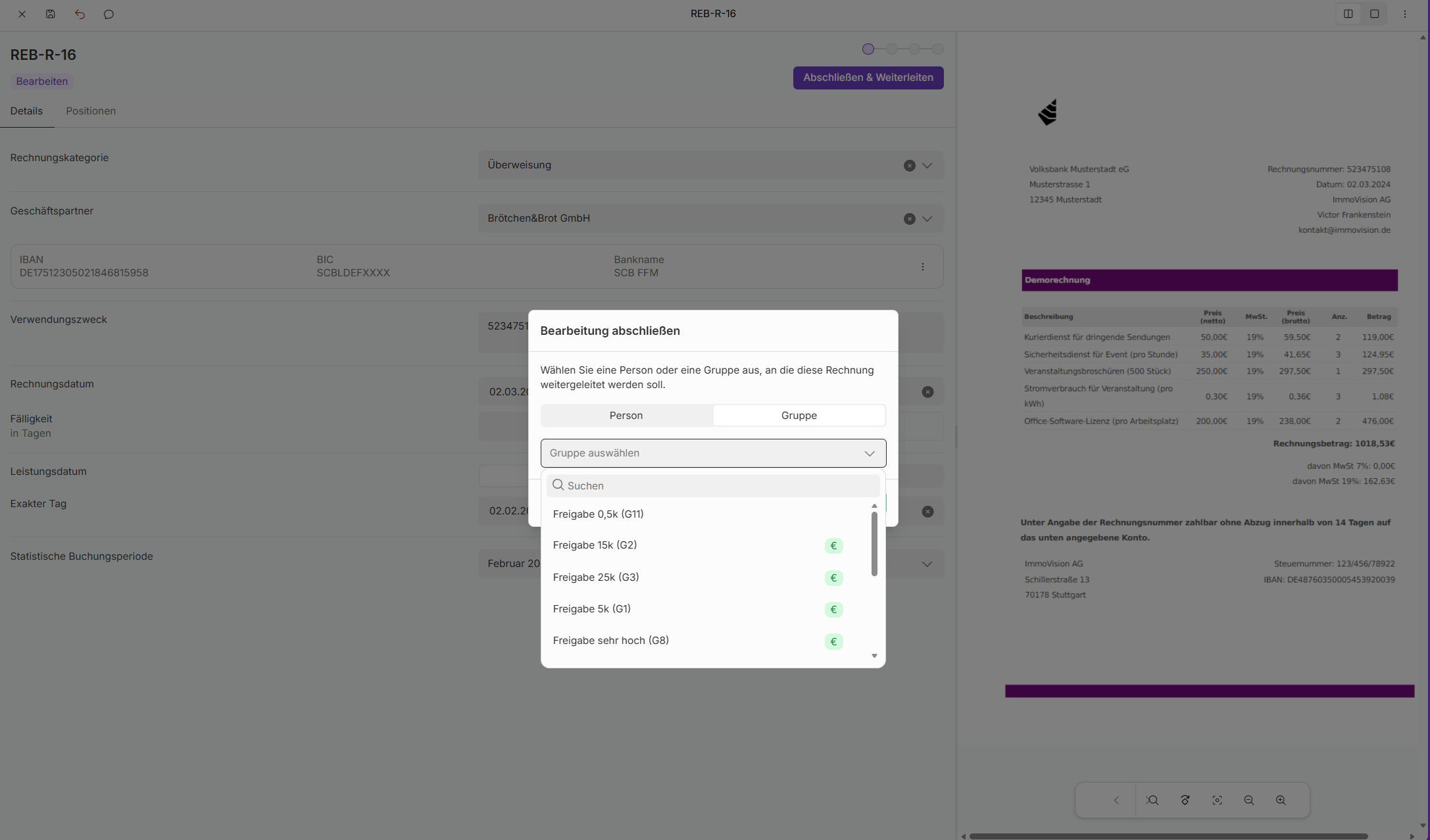Select Freigabe sehr hoch (G8) option

610,640
